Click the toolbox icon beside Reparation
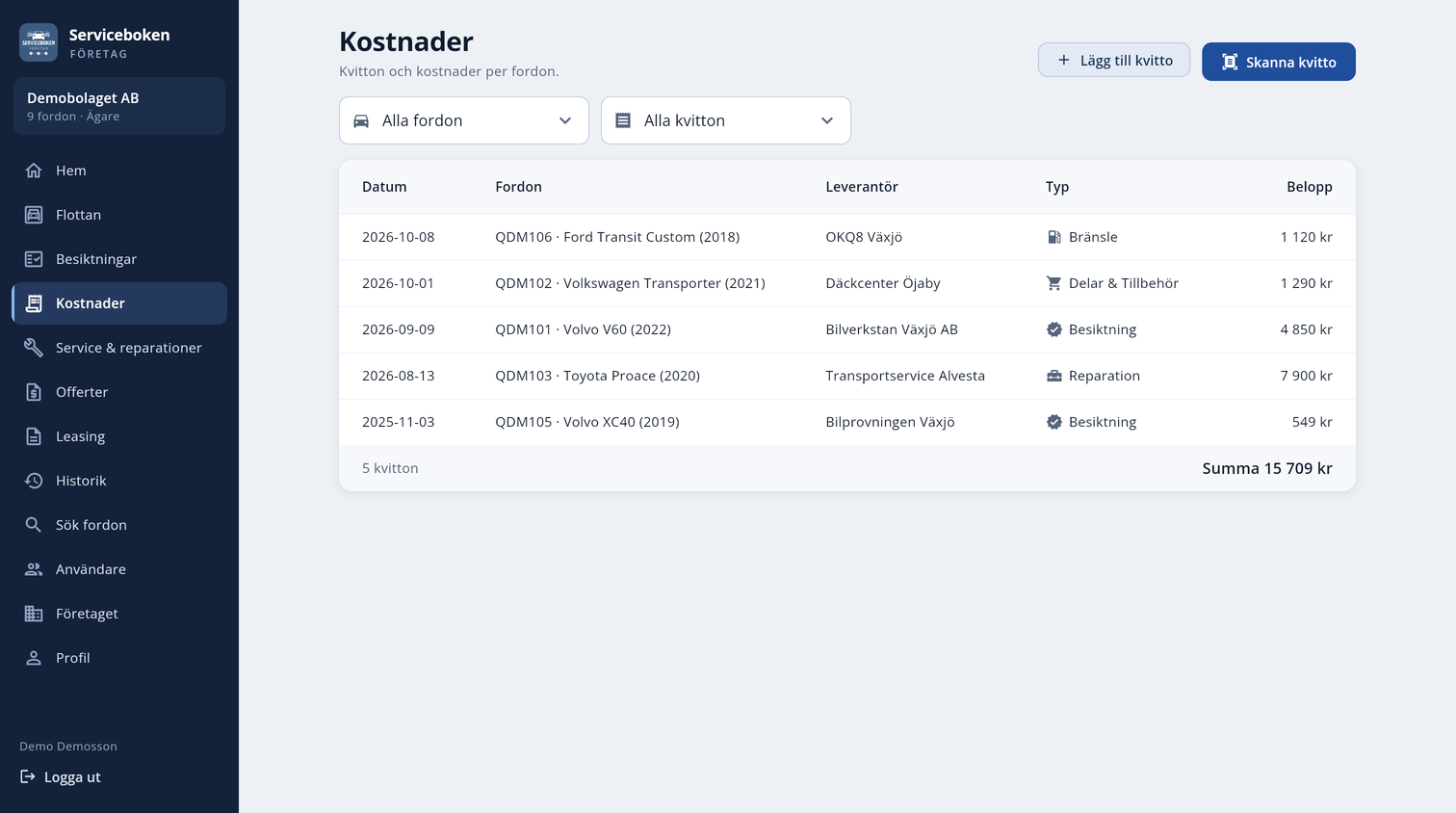Screen dimensions: 1456x813 pos(1054,376)
